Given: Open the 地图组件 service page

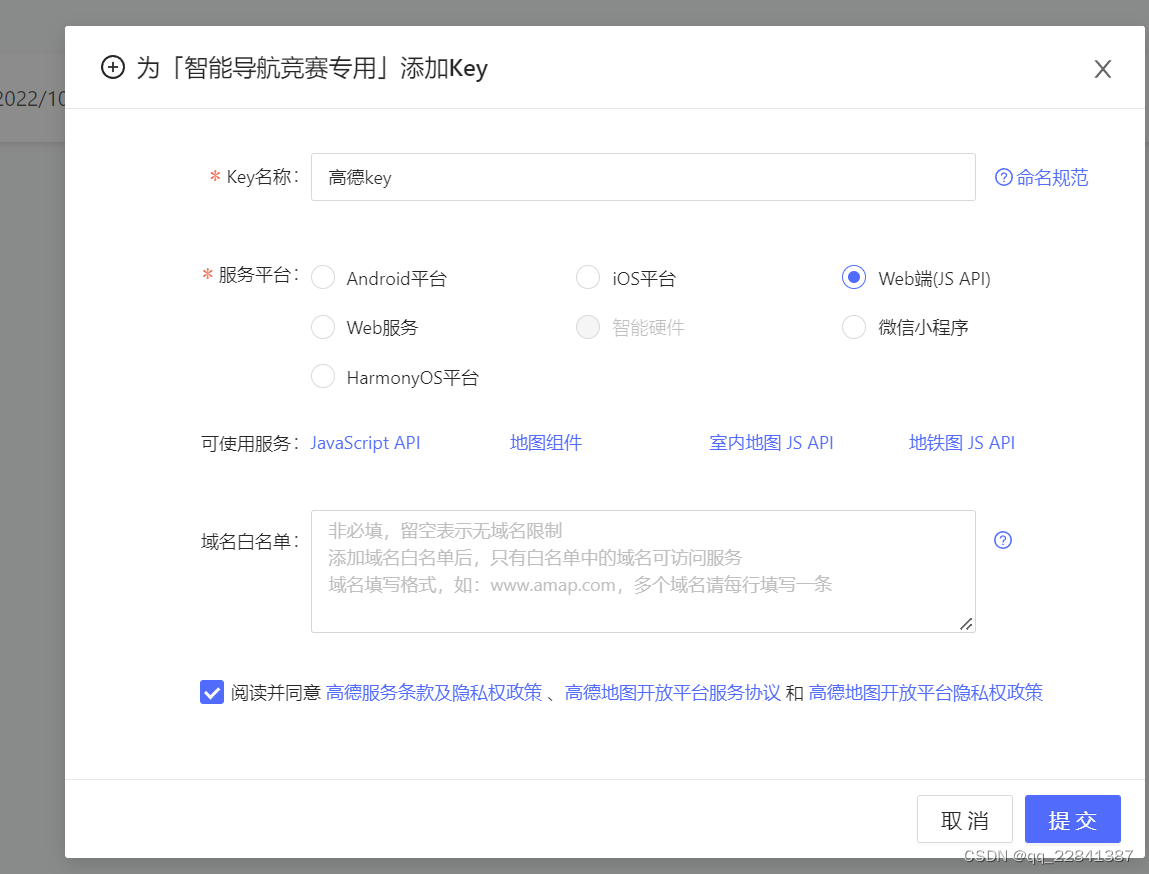Looking at the screenshot, I should (x=546, y=442).
